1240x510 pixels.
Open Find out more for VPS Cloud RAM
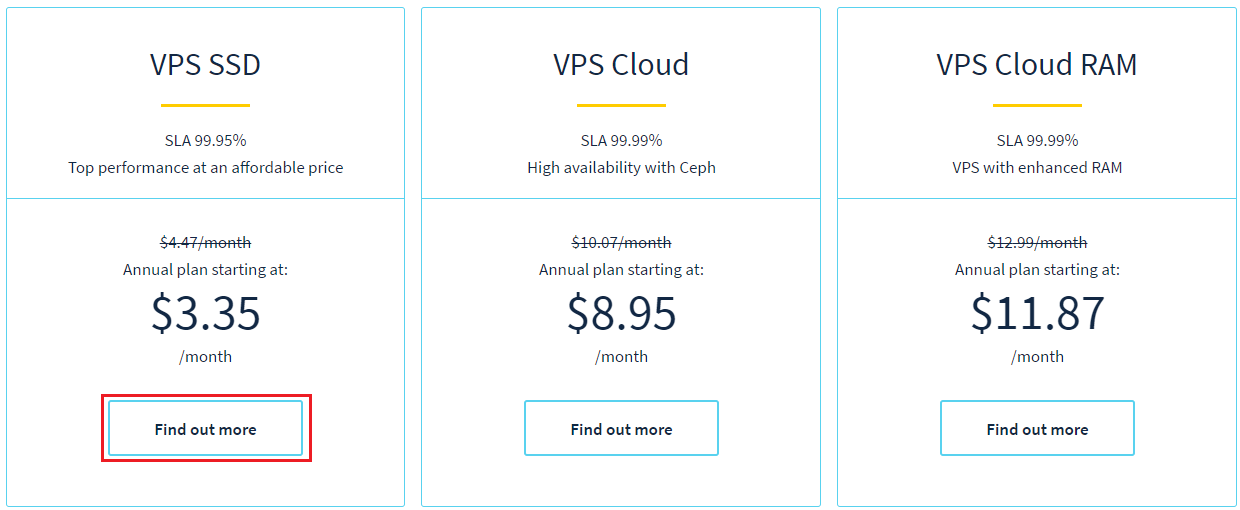[x=1037, y=428]
